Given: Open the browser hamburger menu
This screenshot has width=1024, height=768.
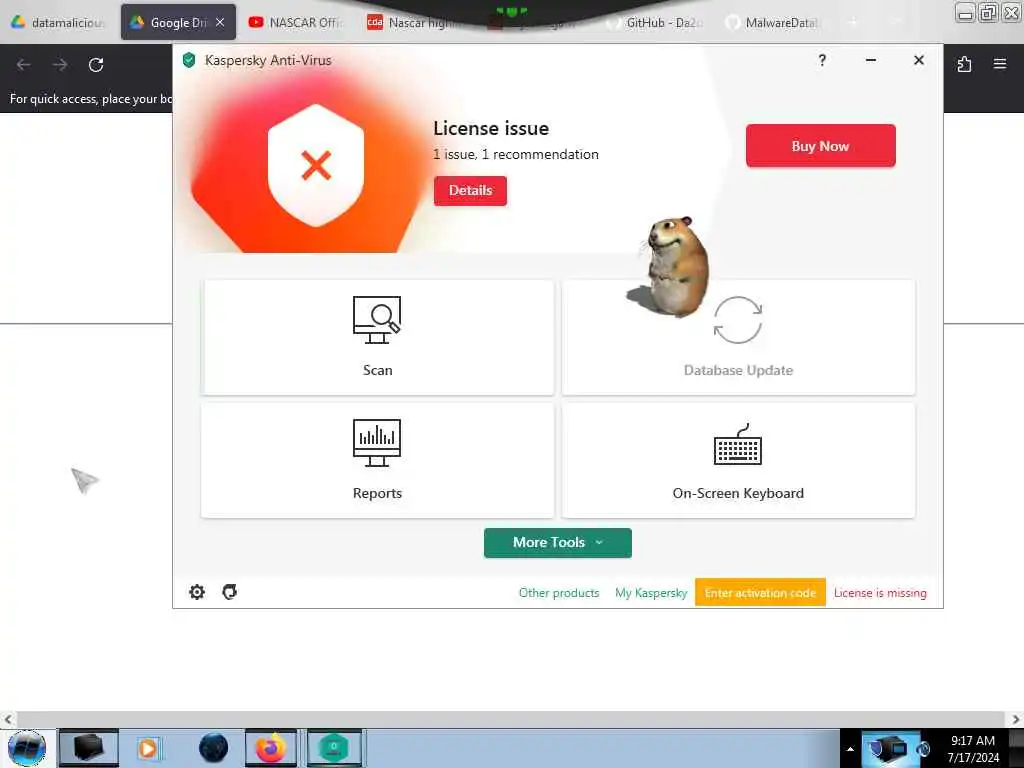Looking at the screenshot, I should coord(1000,64).
